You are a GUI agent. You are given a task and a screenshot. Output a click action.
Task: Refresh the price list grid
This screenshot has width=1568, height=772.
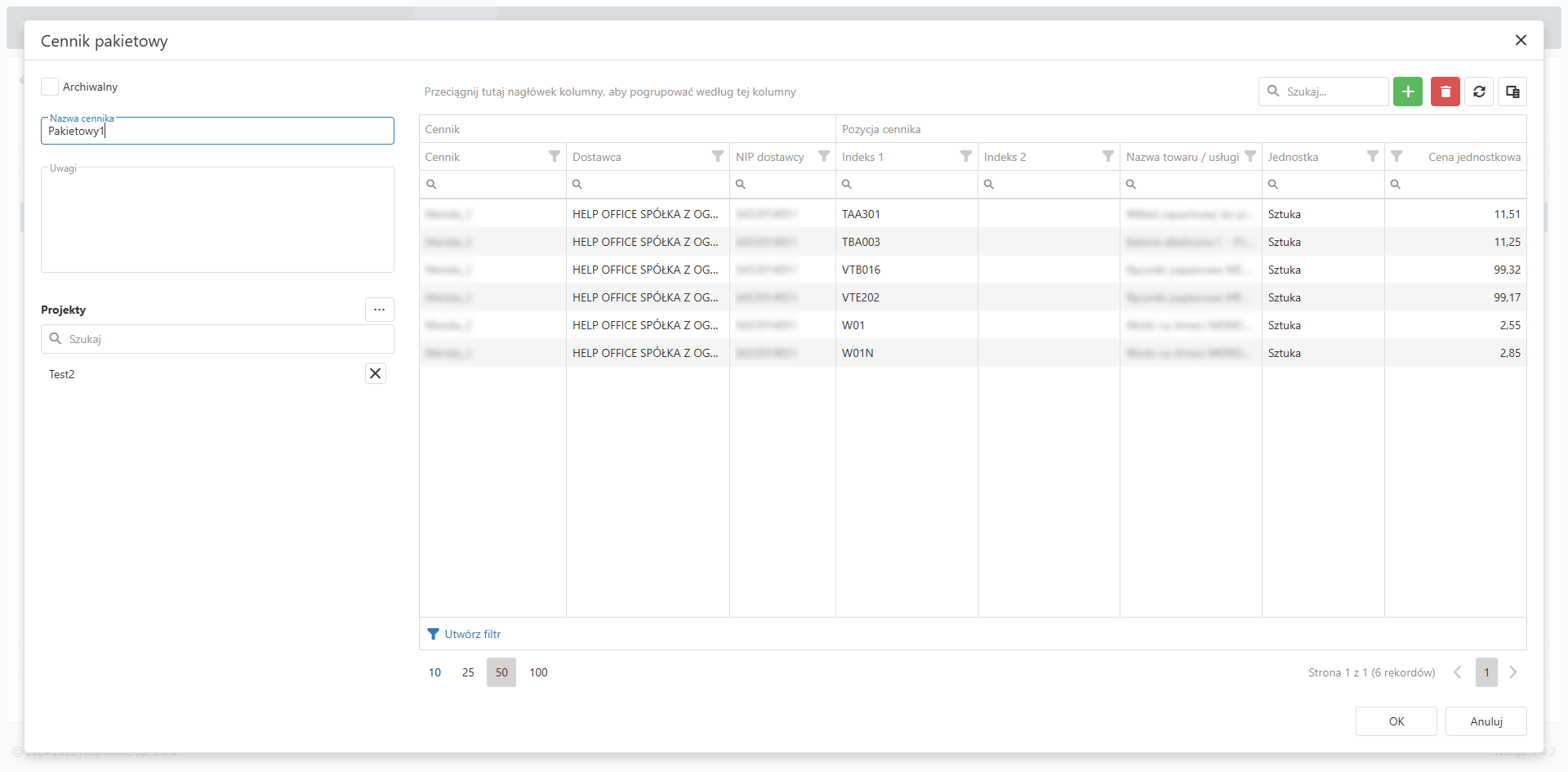tap(1479, 91)
